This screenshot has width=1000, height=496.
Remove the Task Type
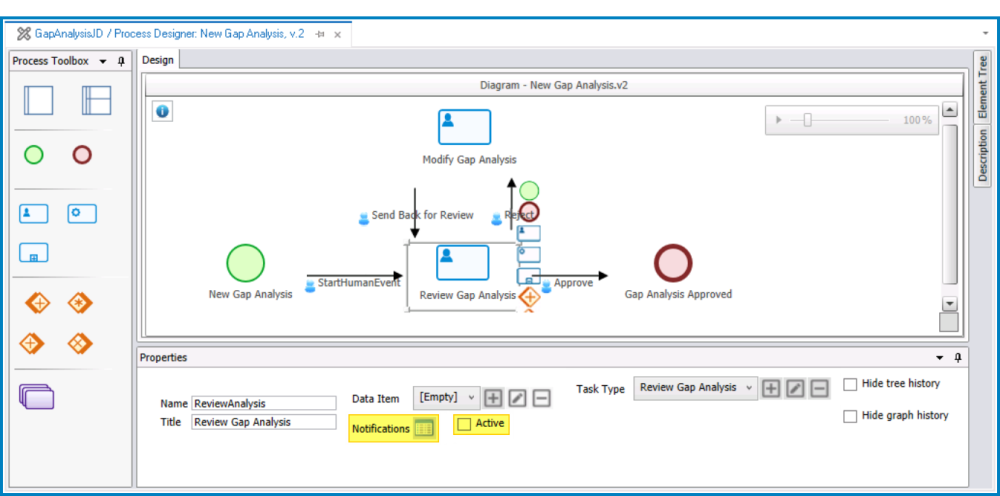coord(820,388)
